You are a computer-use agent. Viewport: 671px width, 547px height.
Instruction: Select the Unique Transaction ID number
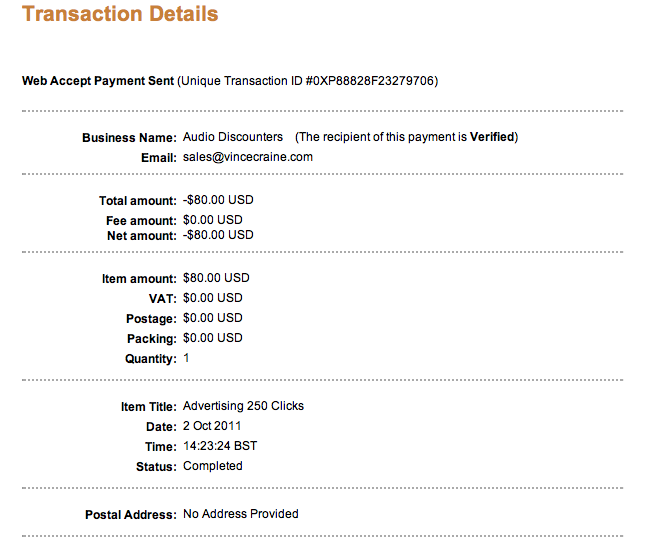coord(370,81)
